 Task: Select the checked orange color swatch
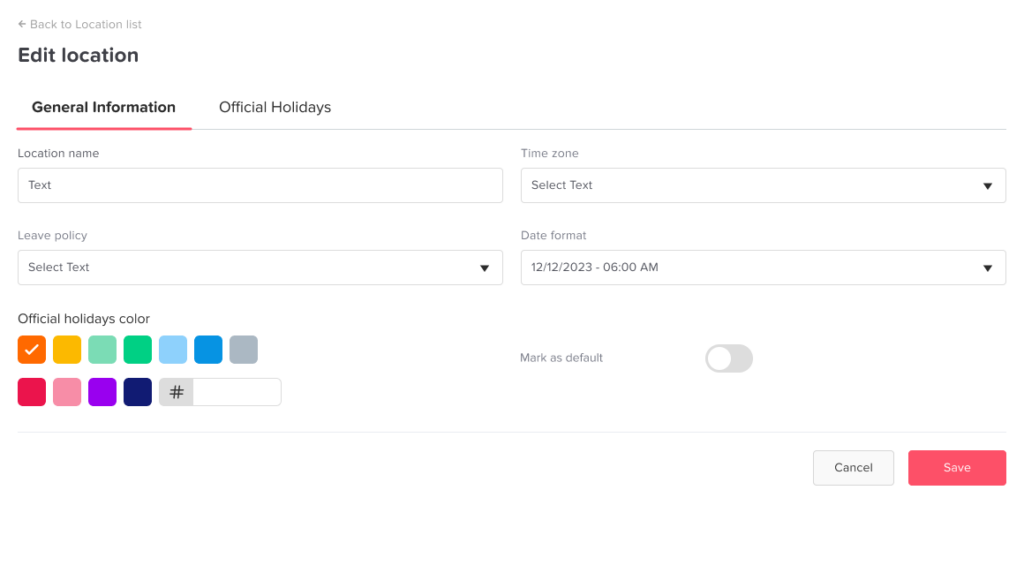pyautogui.click(x=32, y=349)
